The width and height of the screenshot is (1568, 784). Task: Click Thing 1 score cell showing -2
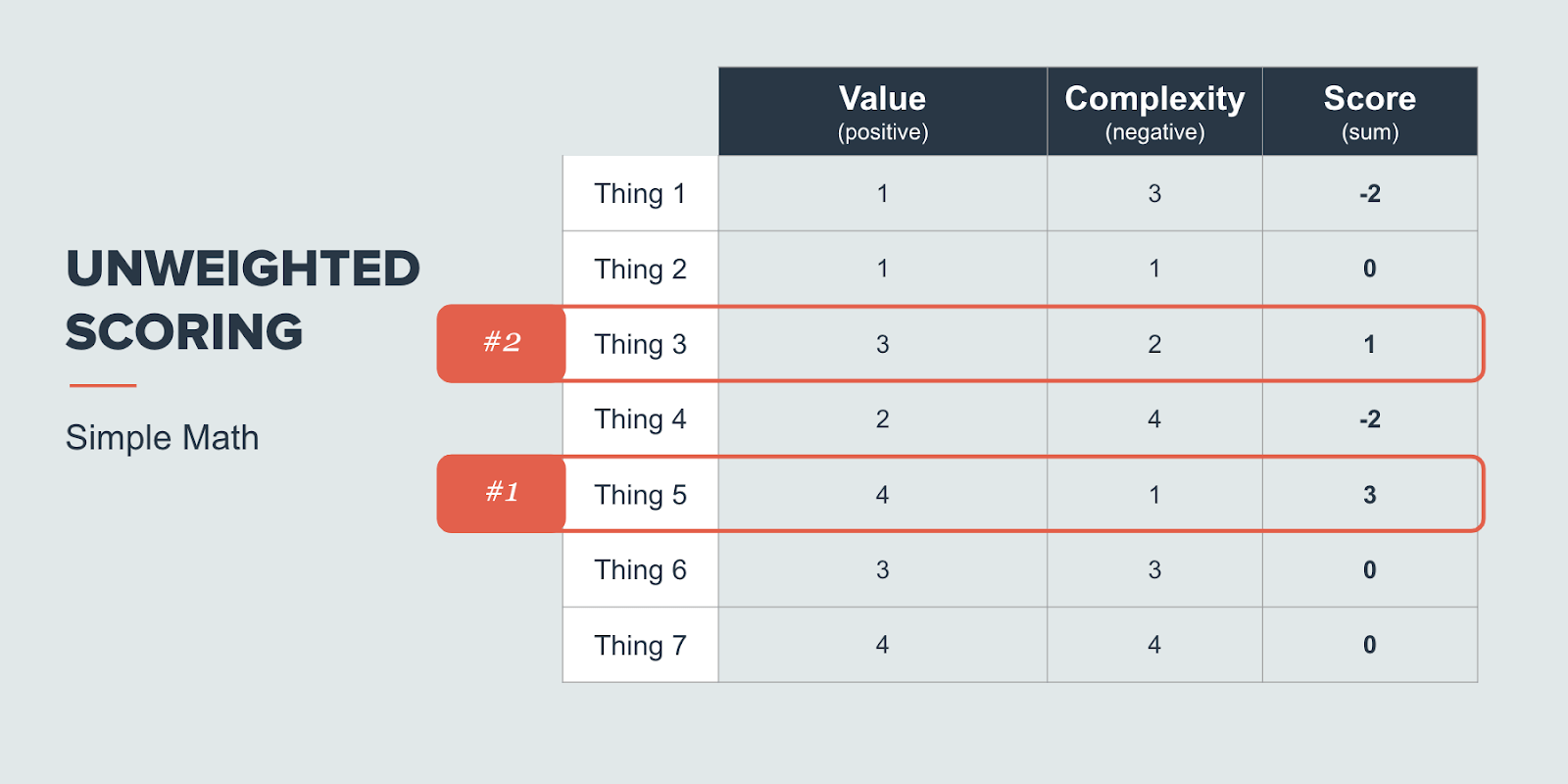pos(1370,193)
